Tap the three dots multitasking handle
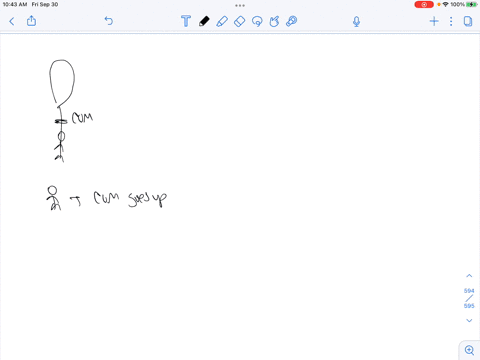Image resolution: width=480 pixels, height=360 pixels. pos(240,5)
